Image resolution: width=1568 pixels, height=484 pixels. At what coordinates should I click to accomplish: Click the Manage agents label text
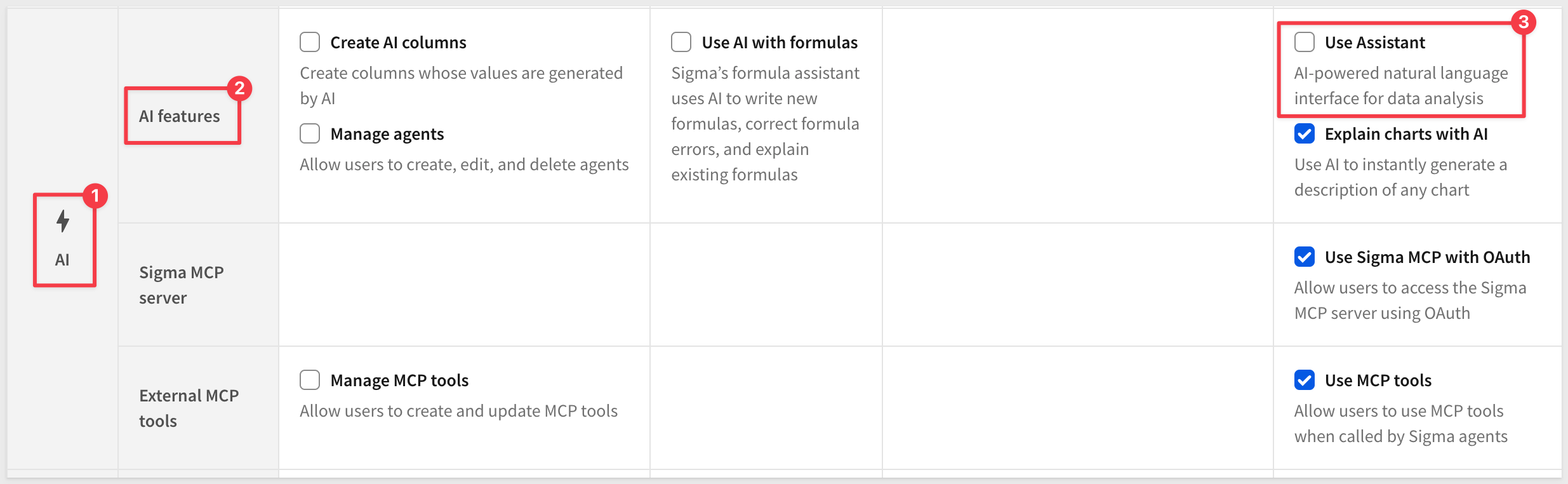387,134
